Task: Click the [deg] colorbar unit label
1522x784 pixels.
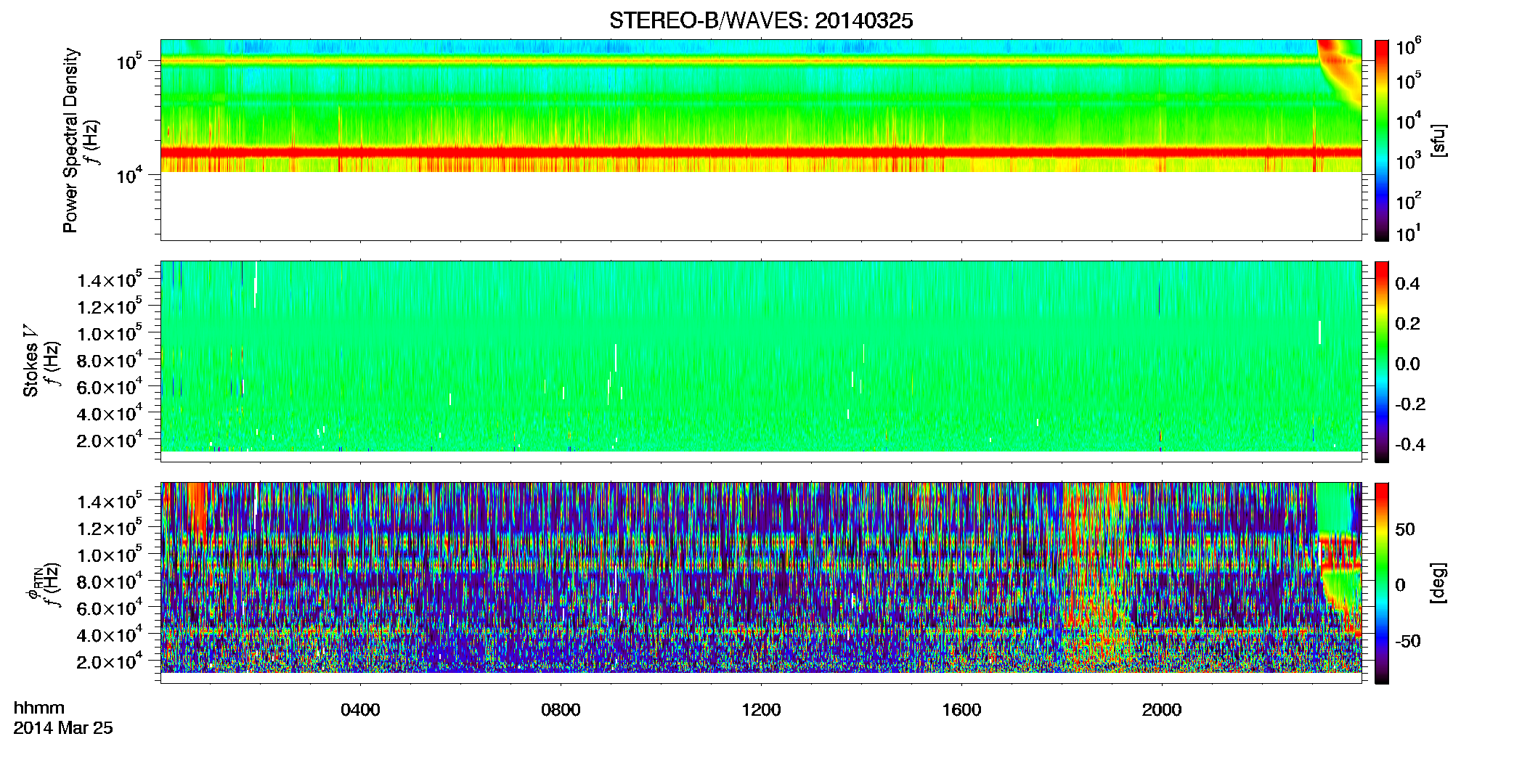Action: click(1438, 583)
